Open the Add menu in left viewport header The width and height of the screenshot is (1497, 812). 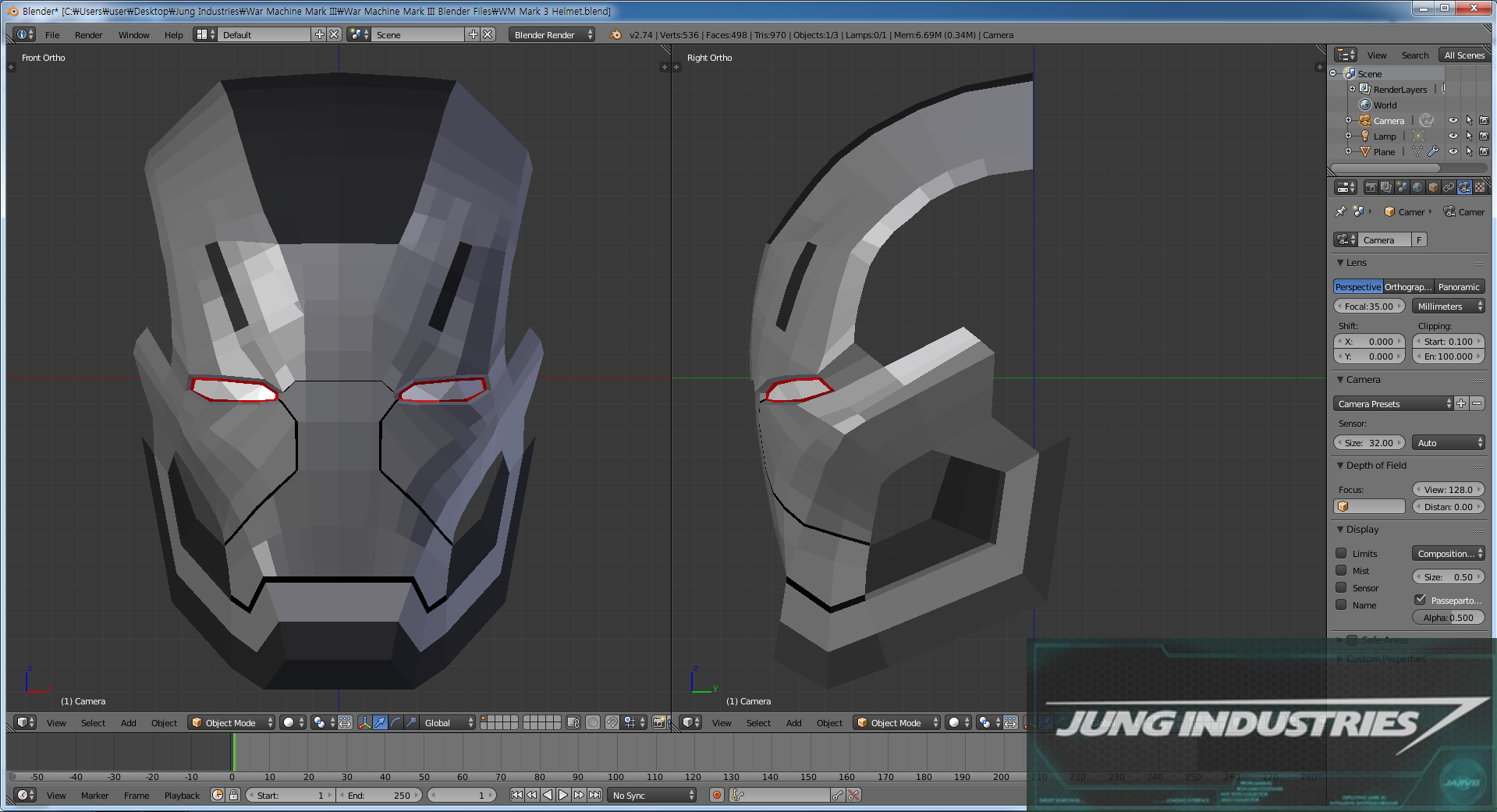128,723
